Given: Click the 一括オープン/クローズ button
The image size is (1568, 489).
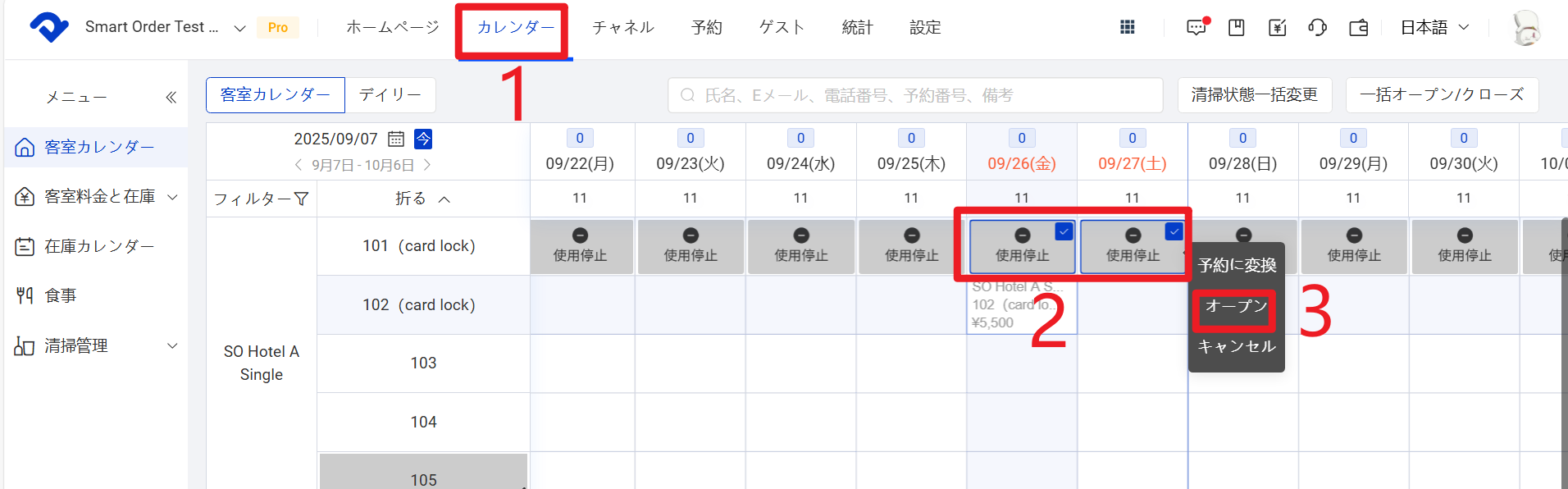Looking at the screenshot, I should click(x=1441, y=95).
